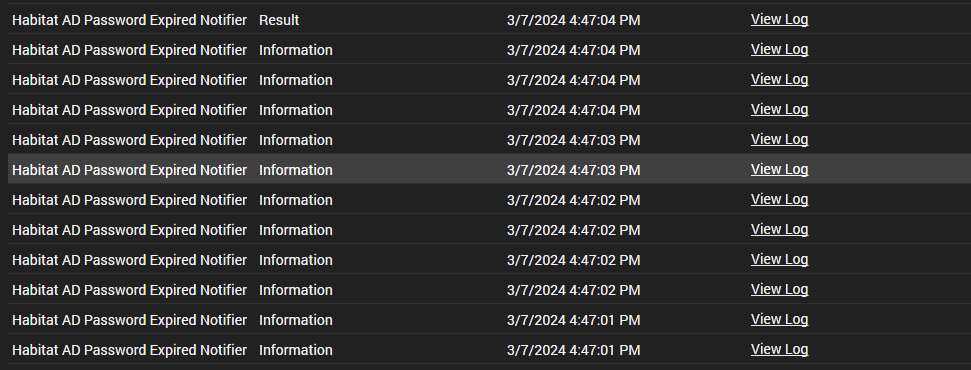
Task: Select the notifier name in the first 4:47:02 row
Action: pyautogui.click(x=129, y=200)
